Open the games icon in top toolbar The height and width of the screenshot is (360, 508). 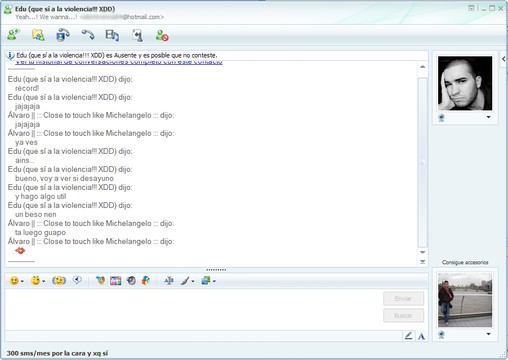pos(137,35)
